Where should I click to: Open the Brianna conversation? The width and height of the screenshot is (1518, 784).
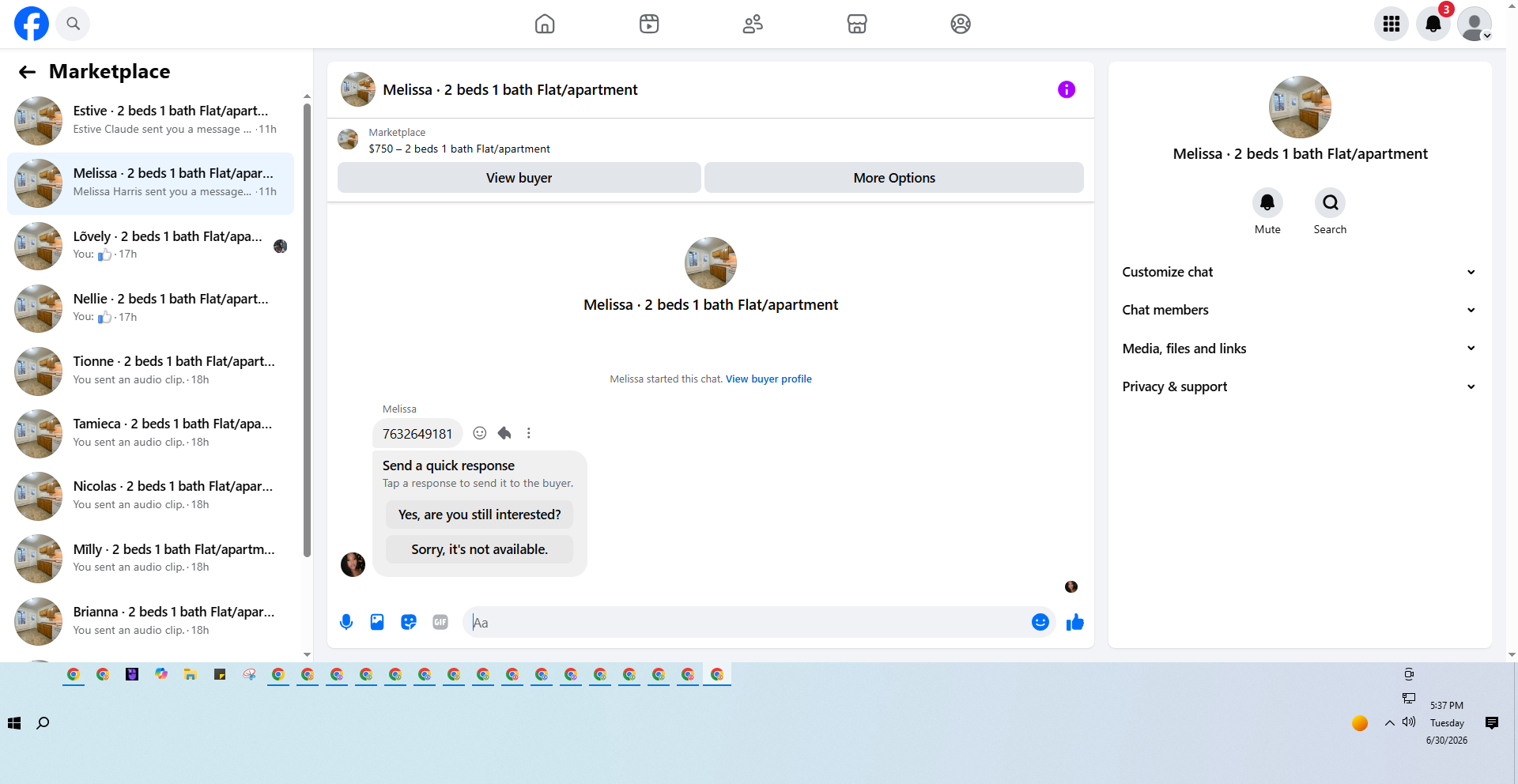pyautogui.click(x=150, y=621)
